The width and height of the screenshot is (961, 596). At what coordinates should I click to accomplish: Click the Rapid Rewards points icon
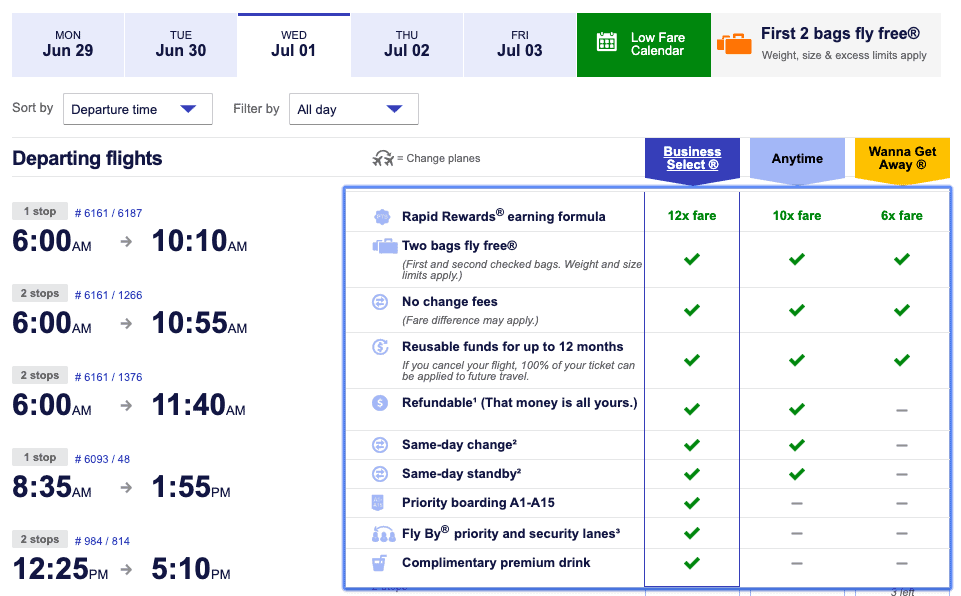[x=381, y=216]
